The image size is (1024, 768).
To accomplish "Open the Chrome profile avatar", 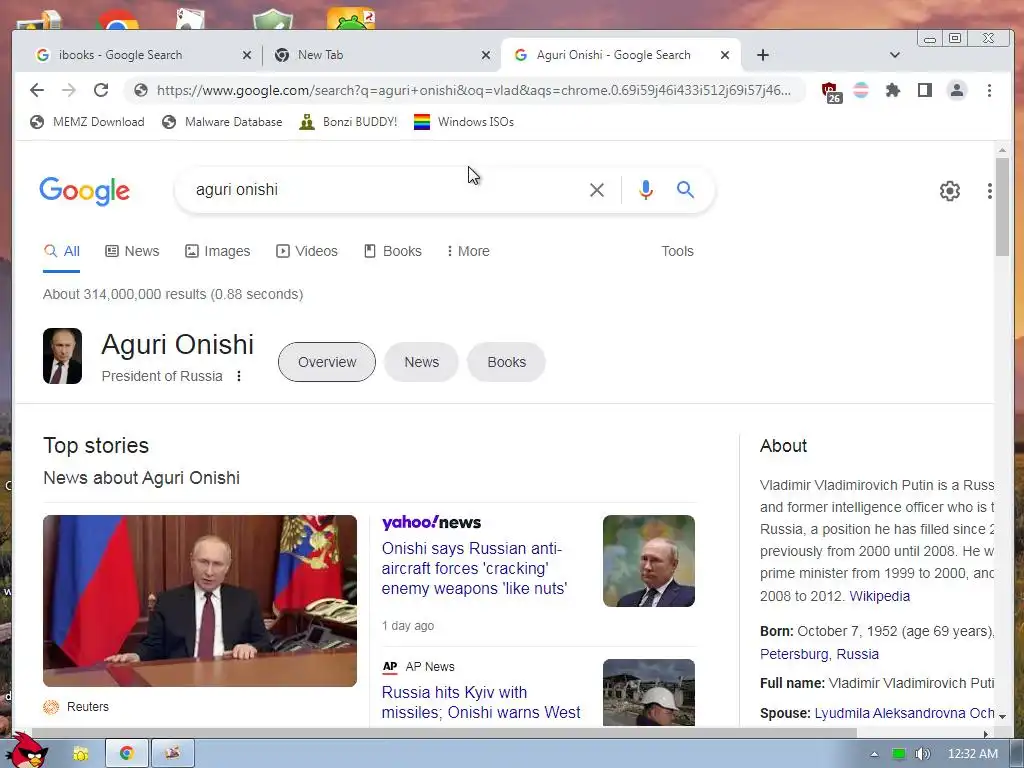I will click(957, 90).
